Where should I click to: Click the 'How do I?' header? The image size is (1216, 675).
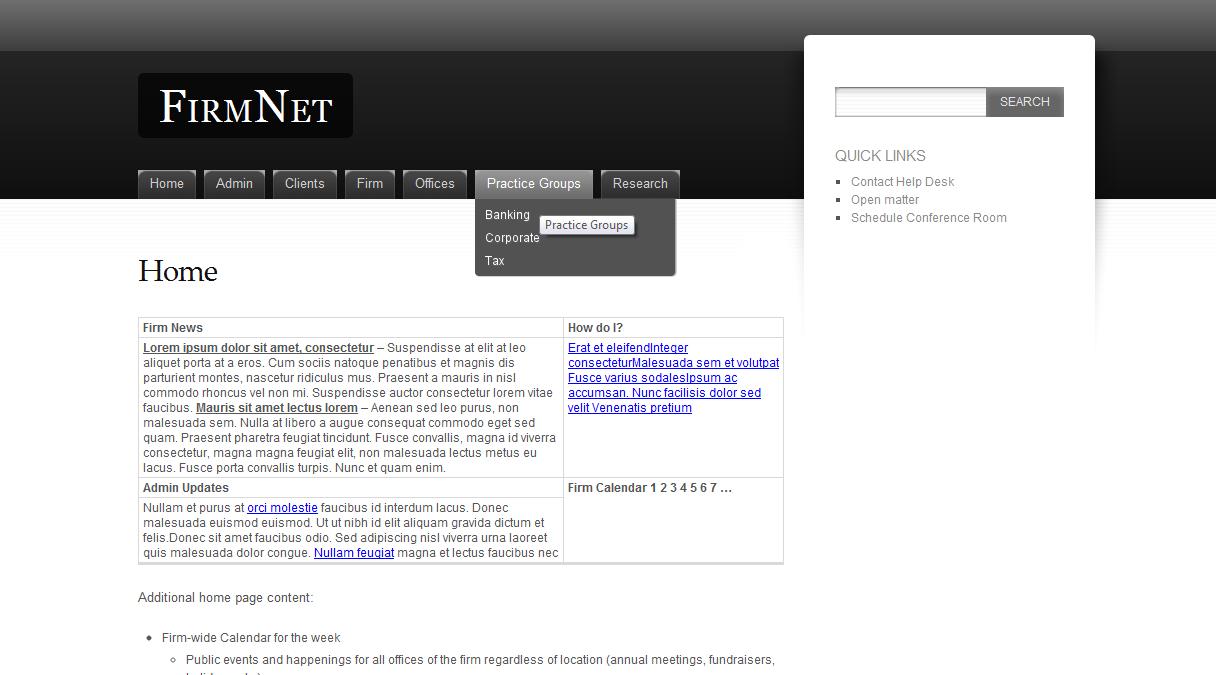coord(595,328)
